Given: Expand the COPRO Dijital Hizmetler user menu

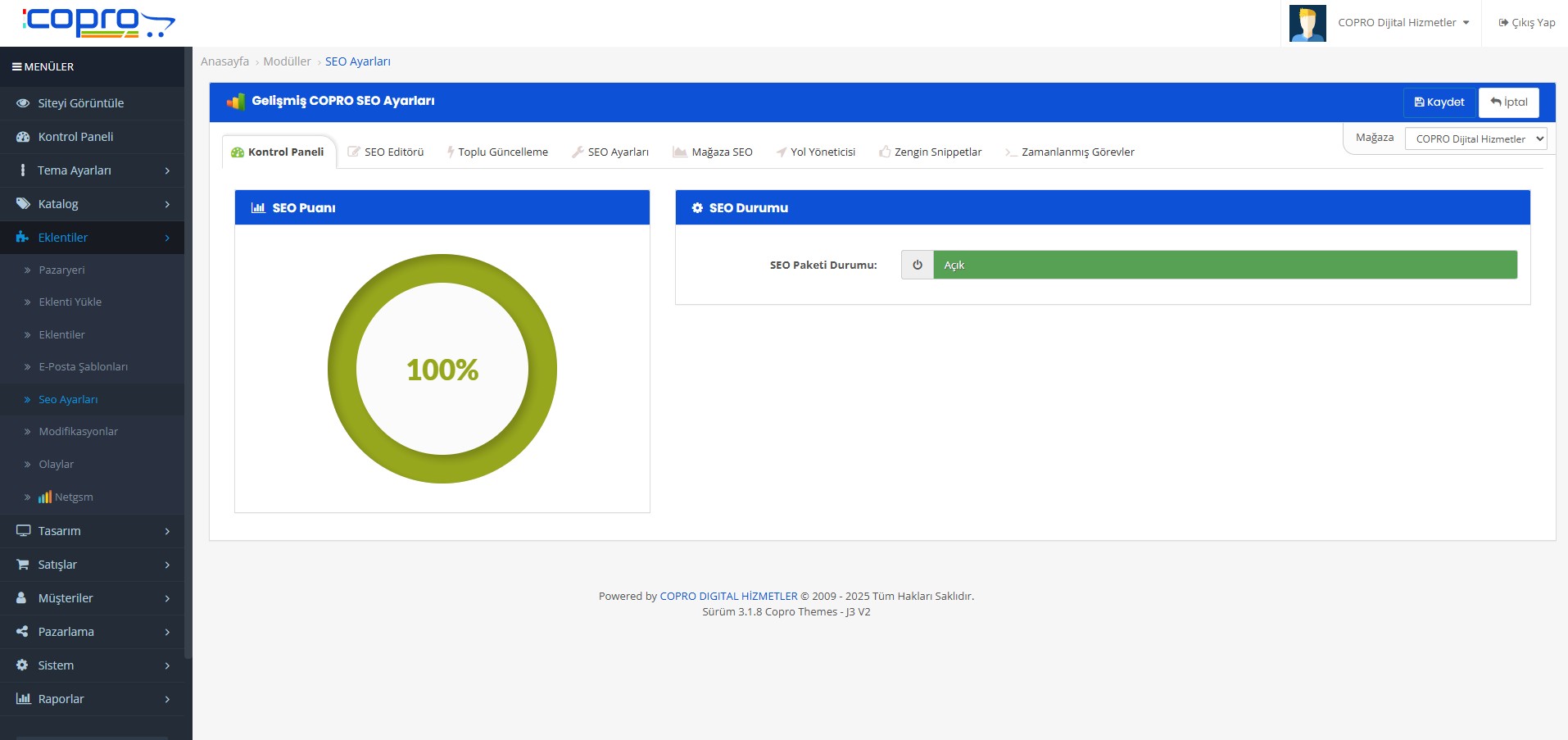Looking at the screenshot, I should click(x=1403, y=23).
